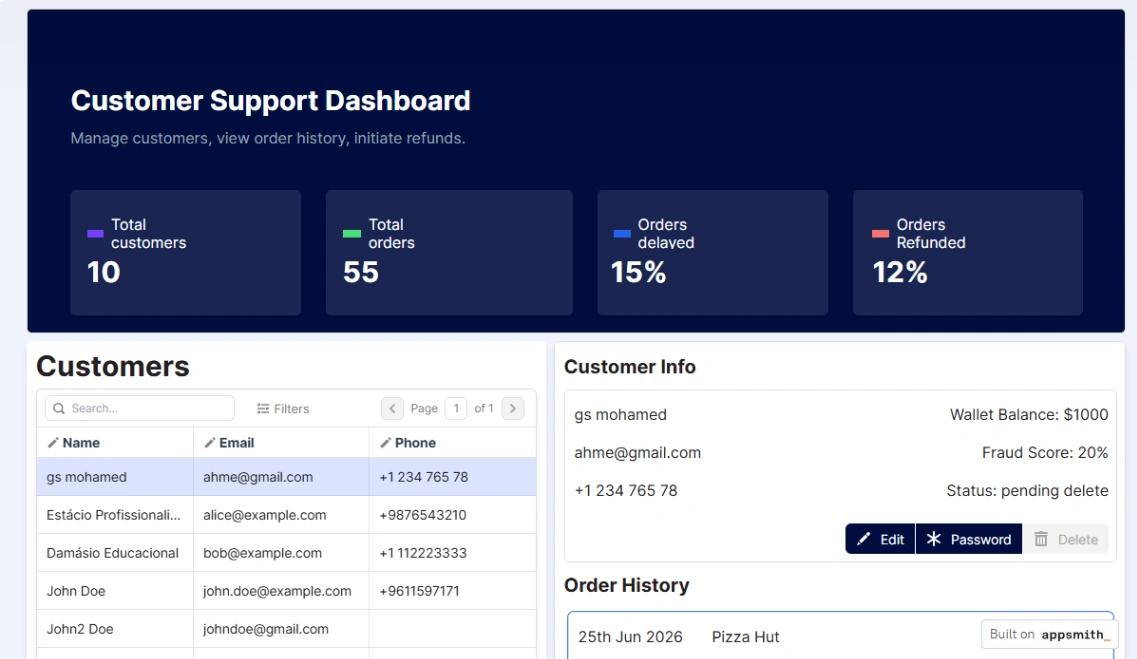Click Status: pending delete text
1137x659 pixels.
pos(1028,491)
